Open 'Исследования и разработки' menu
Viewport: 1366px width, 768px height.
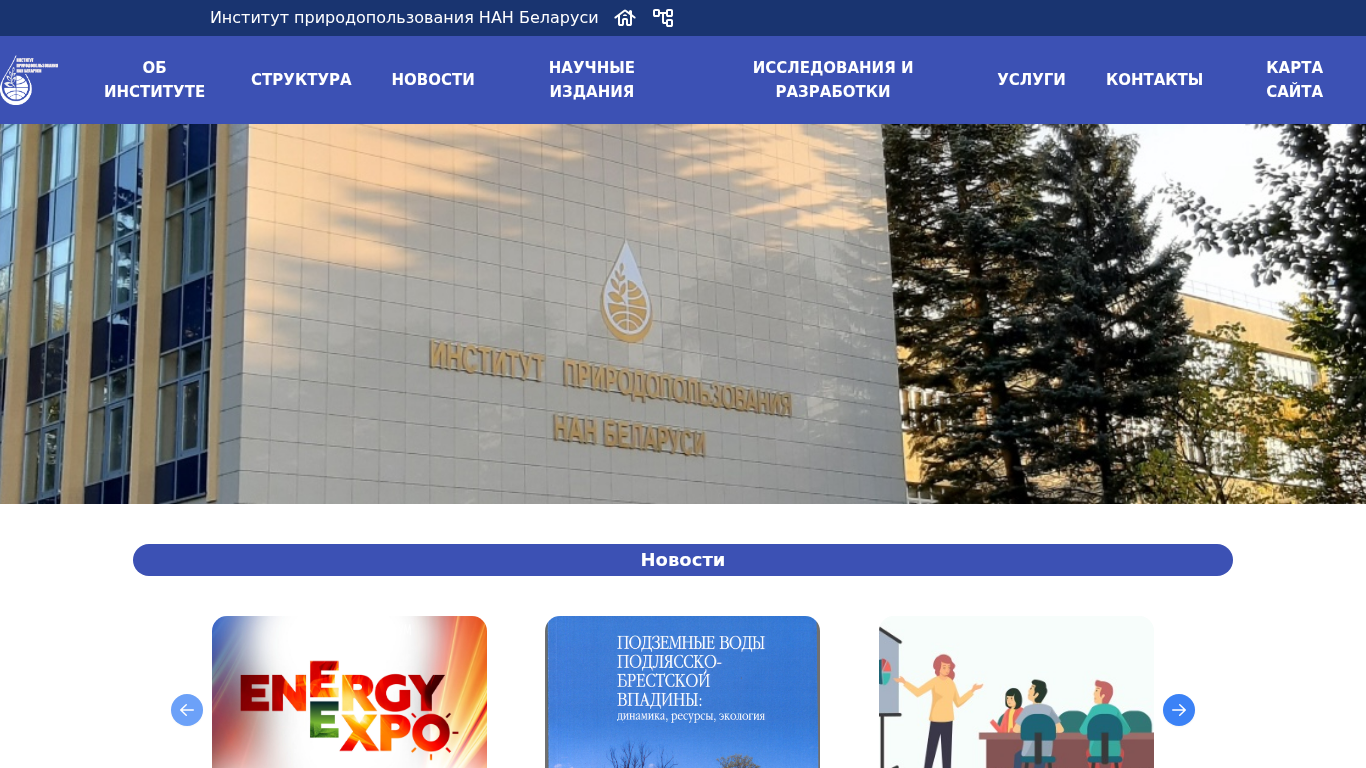(833, 80)
